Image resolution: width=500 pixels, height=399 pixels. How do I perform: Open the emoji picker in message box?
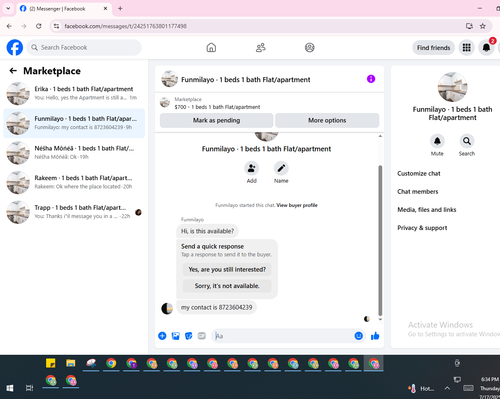(x=359, y=336)
